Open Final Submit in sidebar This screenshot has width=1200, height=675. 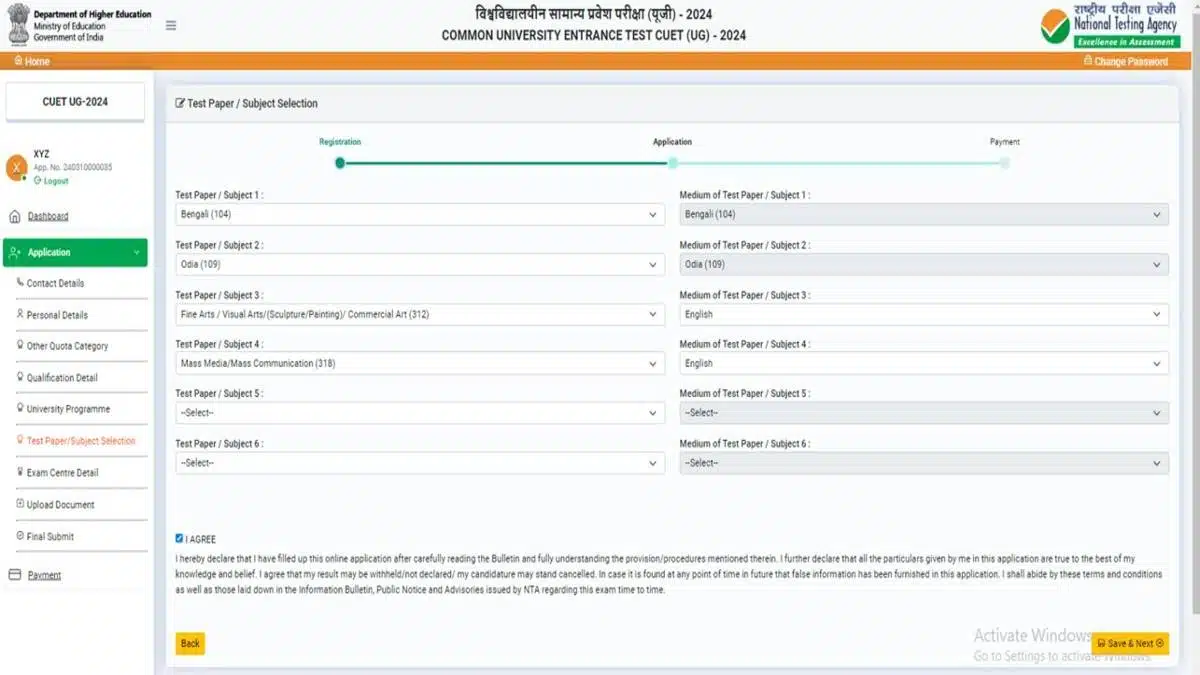pyautogui.click(x=50, y=537)
